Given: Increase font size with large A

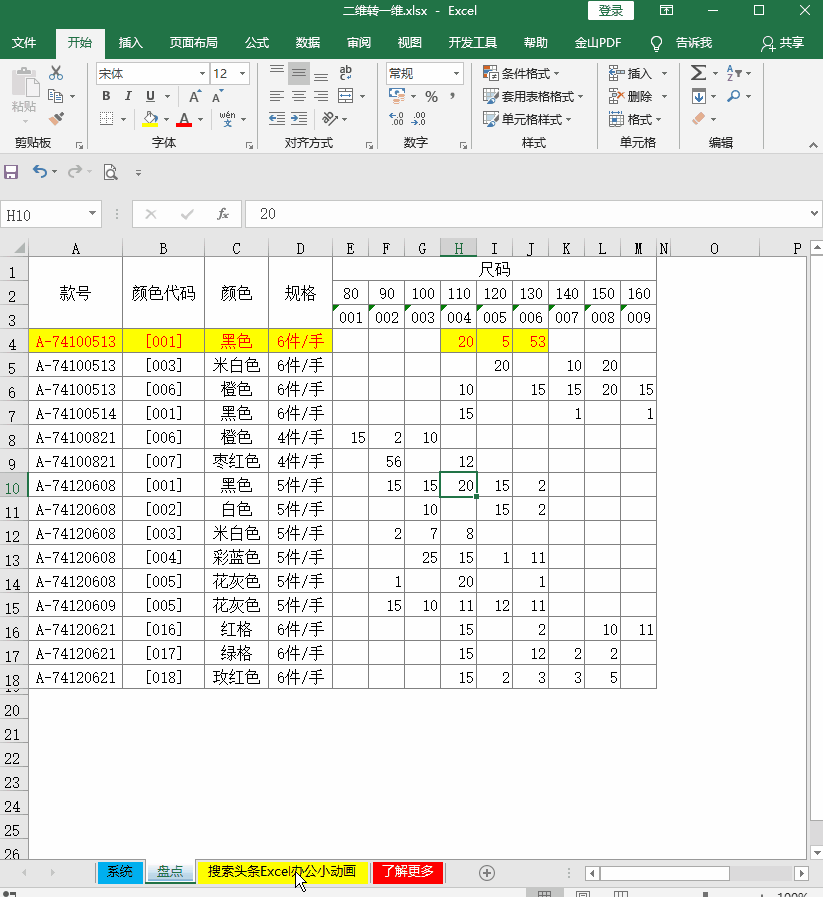Looking at the screenshot, I should click(x=194, y=96).
